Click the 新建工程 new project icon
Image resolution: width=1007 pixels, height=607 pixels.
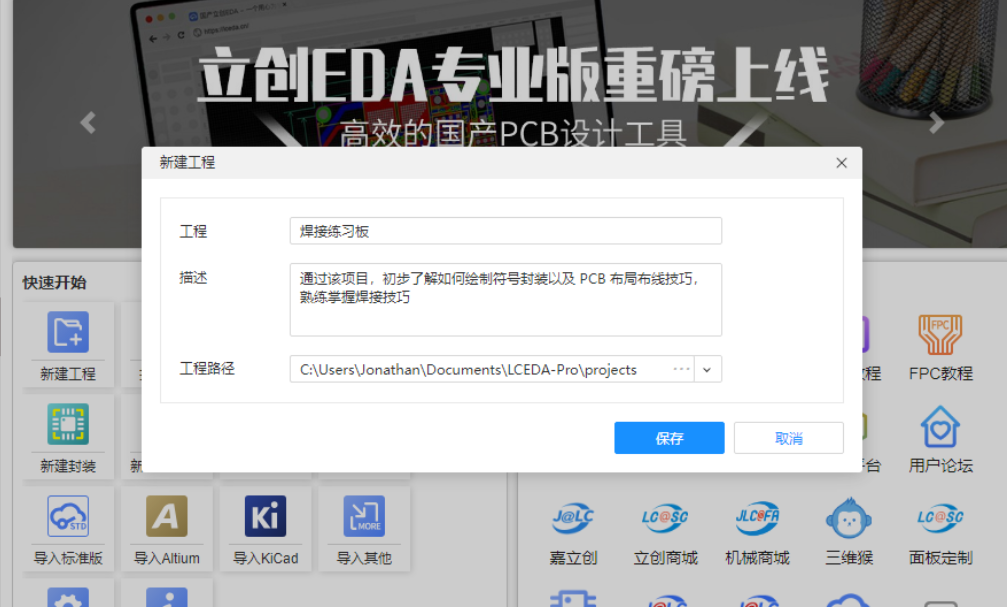coord(68,332)
